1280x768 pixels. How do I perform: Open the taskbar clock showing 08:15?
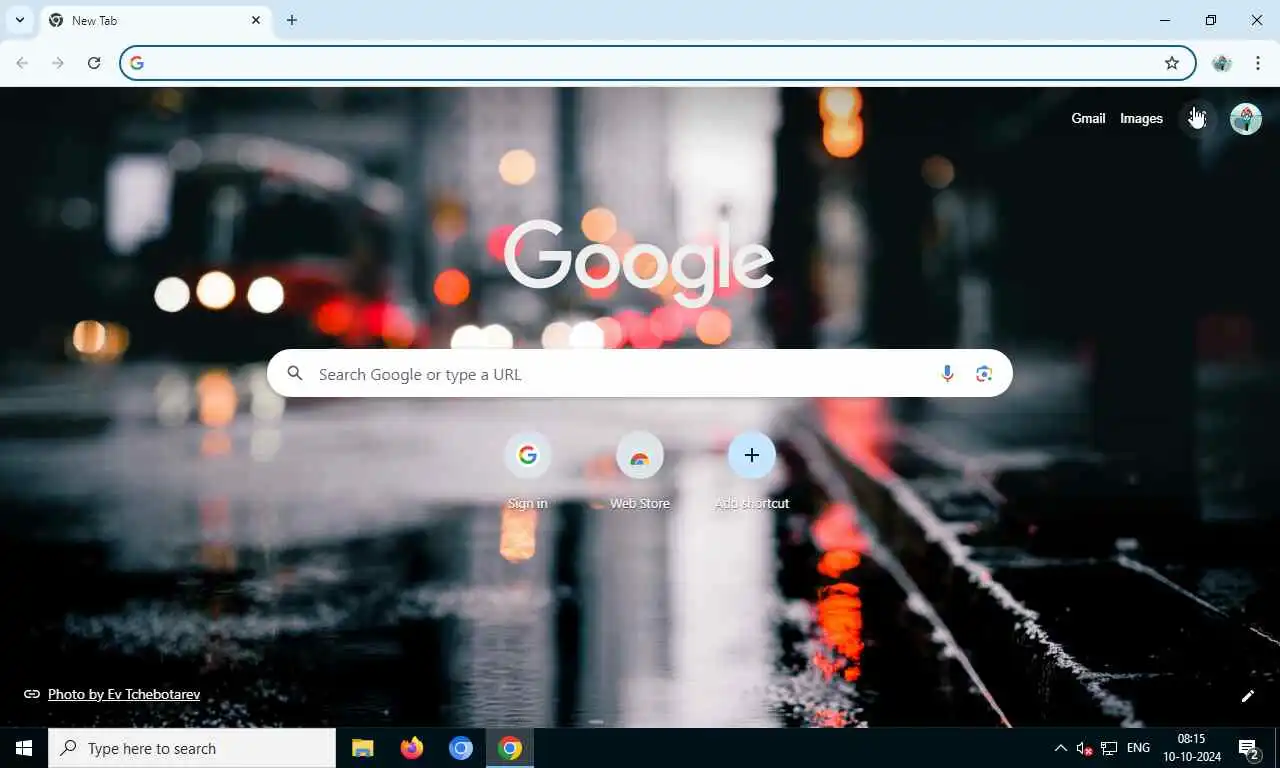[1192, 748]
